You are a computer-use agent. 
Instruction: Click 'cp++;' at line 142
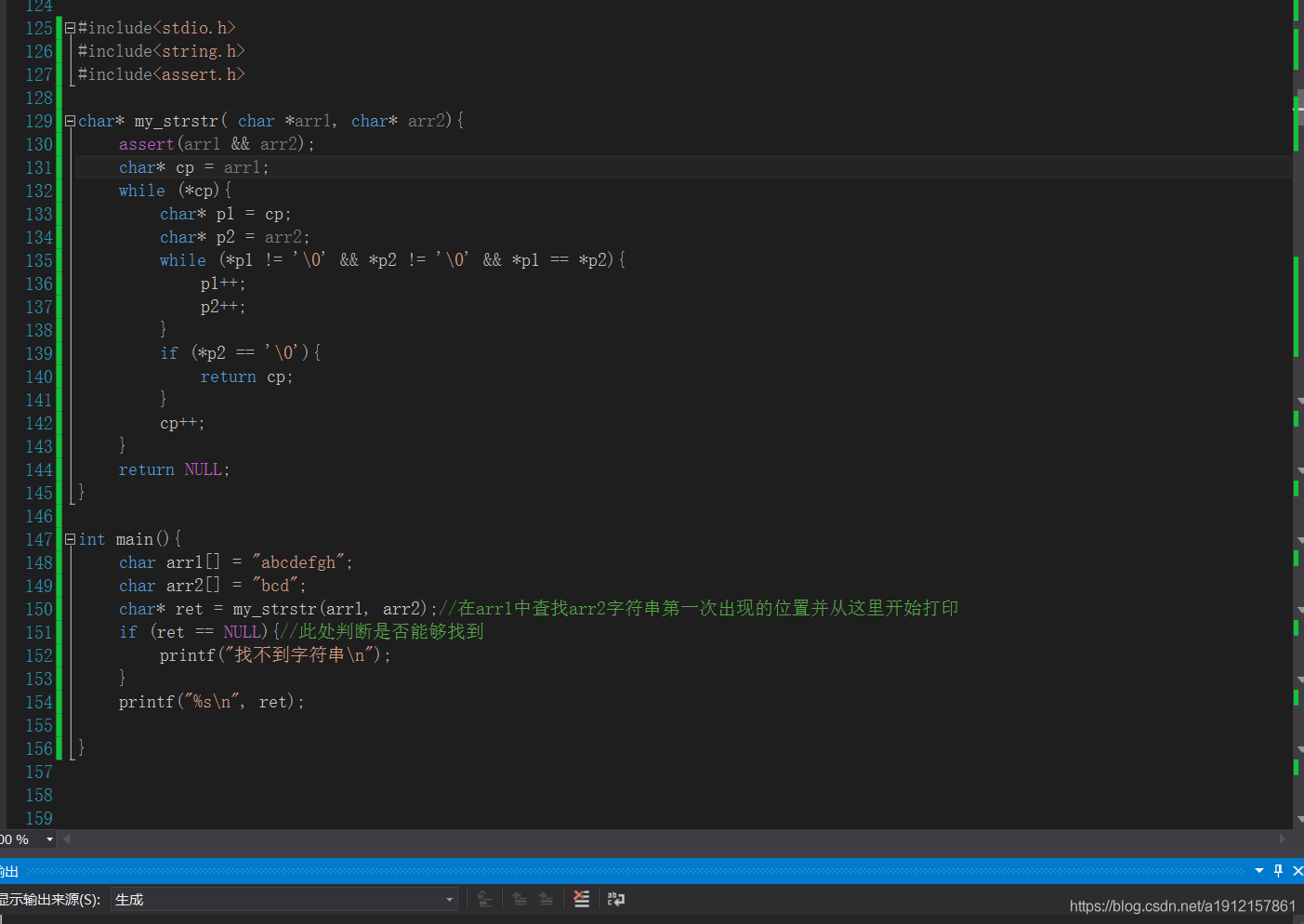(x=182, y=423)
